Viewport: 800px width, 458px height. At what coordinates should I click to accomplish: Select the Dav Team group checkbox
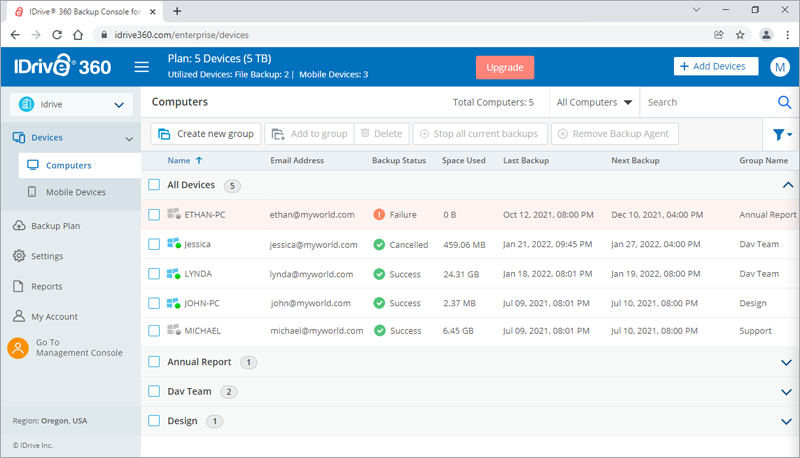(x=154, y=391)
